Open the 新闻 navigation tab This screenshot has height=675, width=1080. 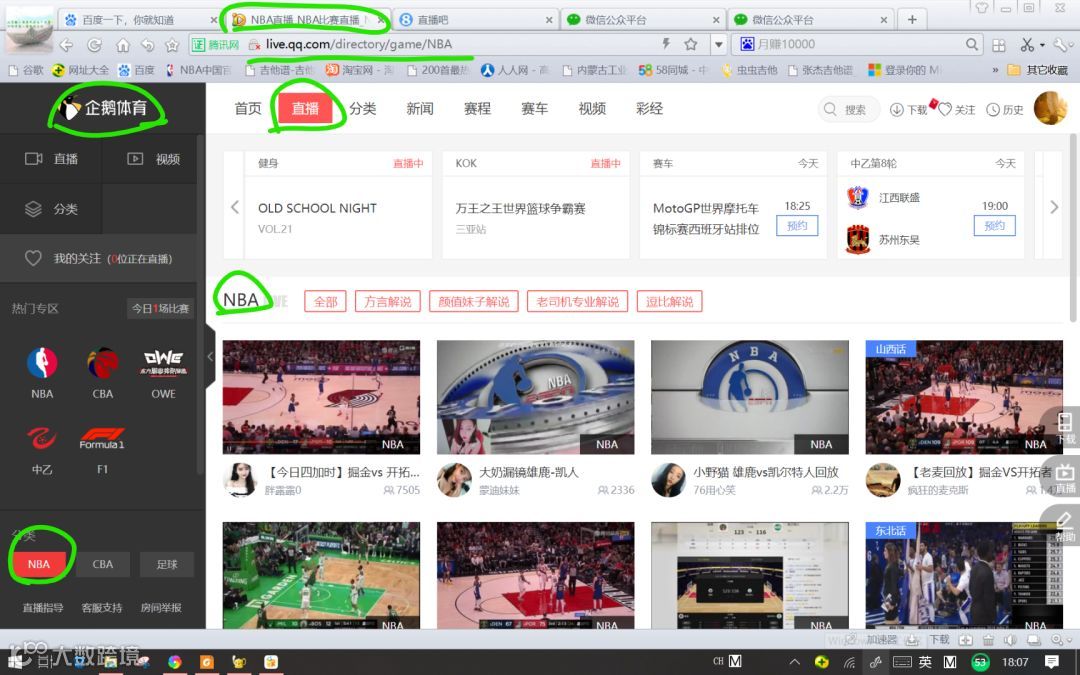tap(419, 109)
